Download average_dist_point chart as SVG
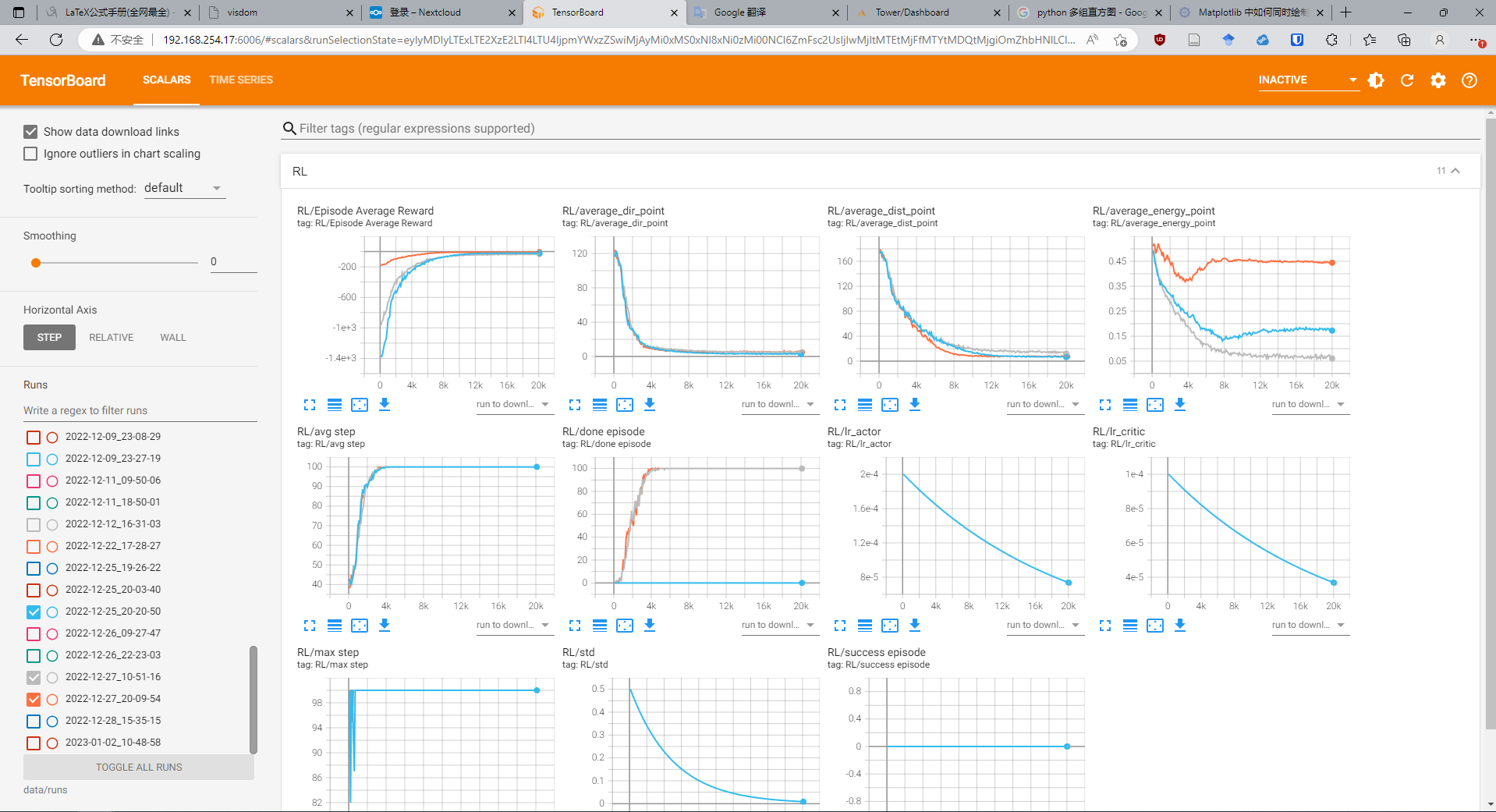 (915, 405)
